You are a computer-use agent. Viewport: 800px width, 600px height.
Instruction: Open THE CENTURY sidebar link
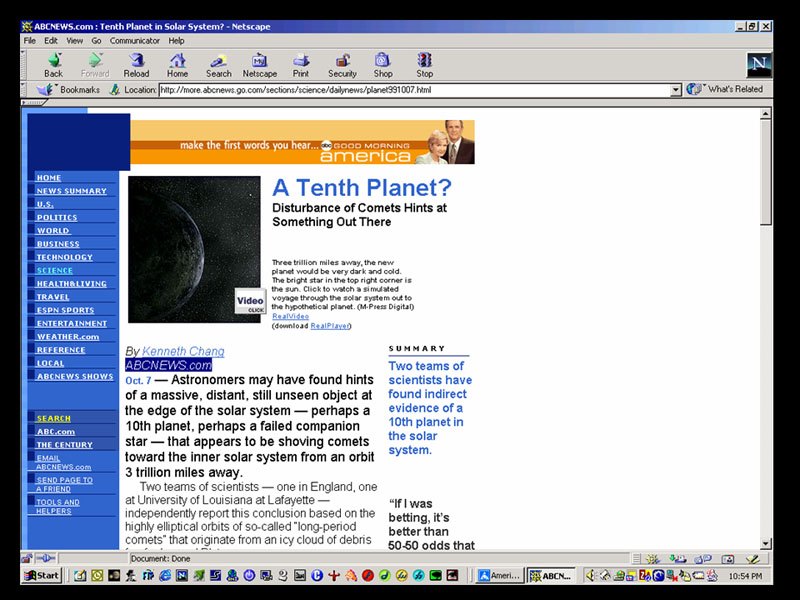(x=65, y=445)
